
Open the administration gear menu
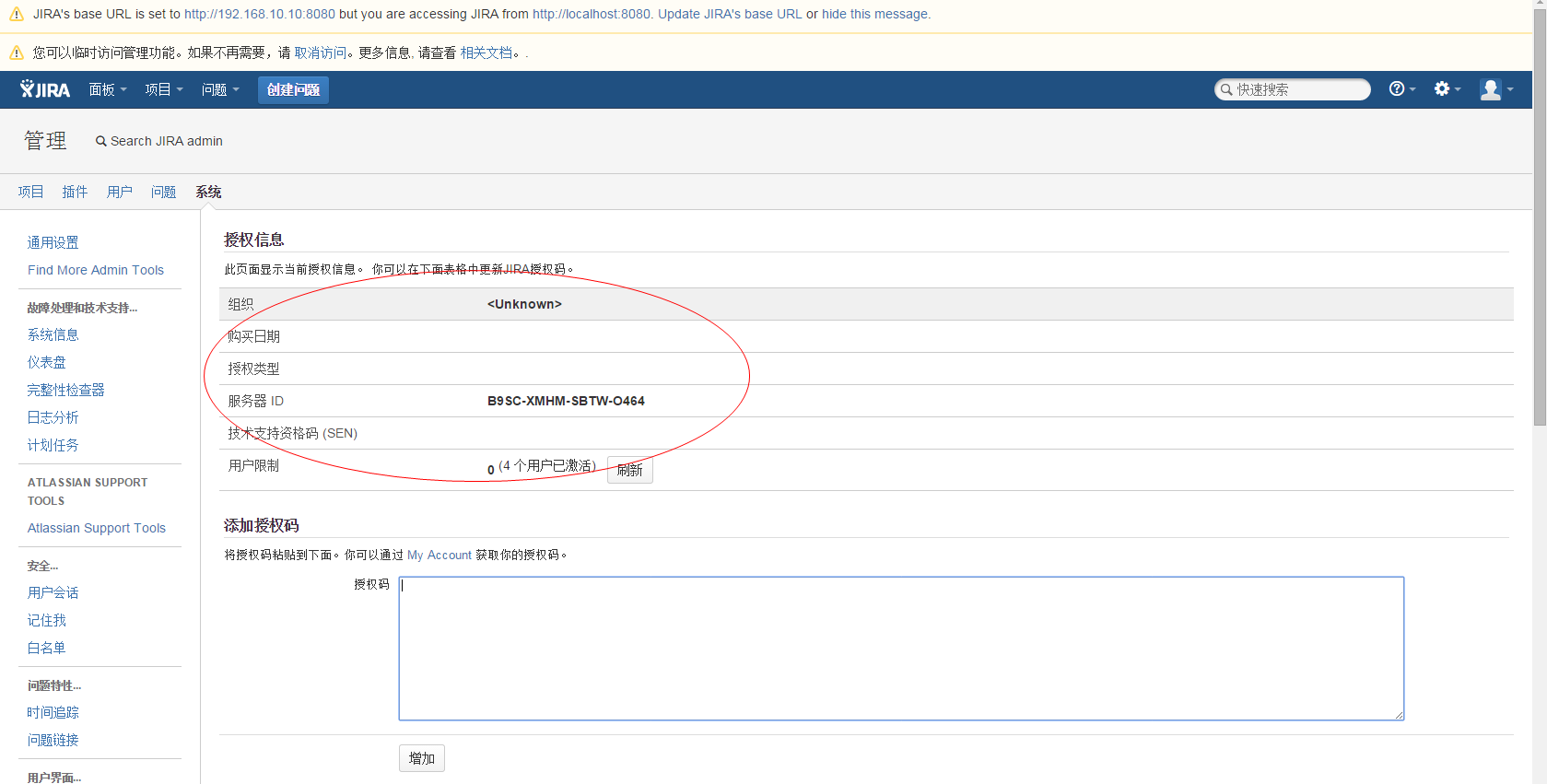point(1447,89)
